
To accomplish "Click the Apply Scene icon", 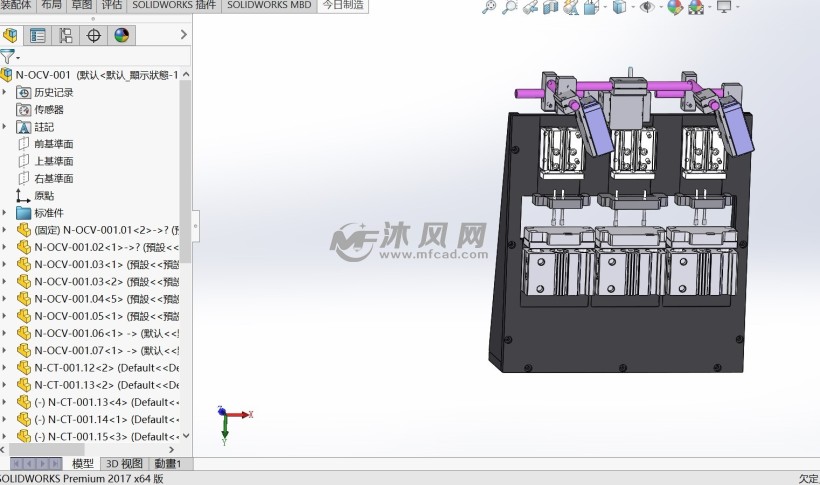I will 697,8.
